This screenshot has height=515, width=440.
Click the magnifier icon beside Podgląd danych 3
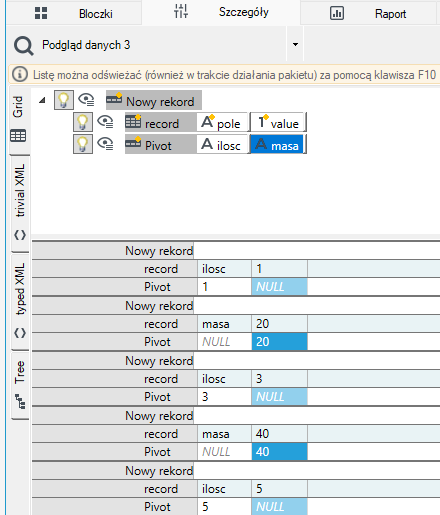tap(23, 45)
